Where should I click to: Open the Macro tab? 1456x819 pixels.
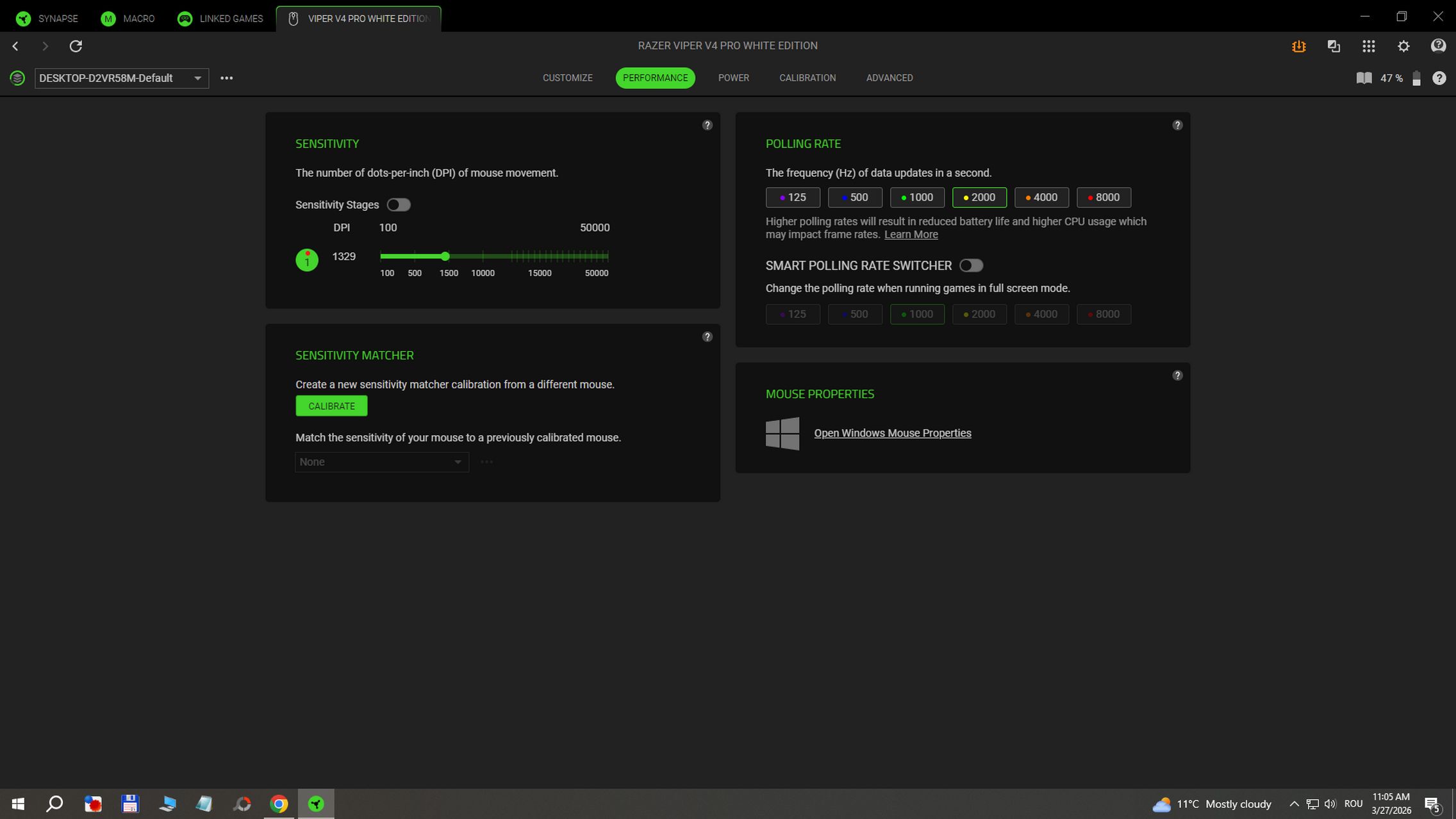pos(128,19)
